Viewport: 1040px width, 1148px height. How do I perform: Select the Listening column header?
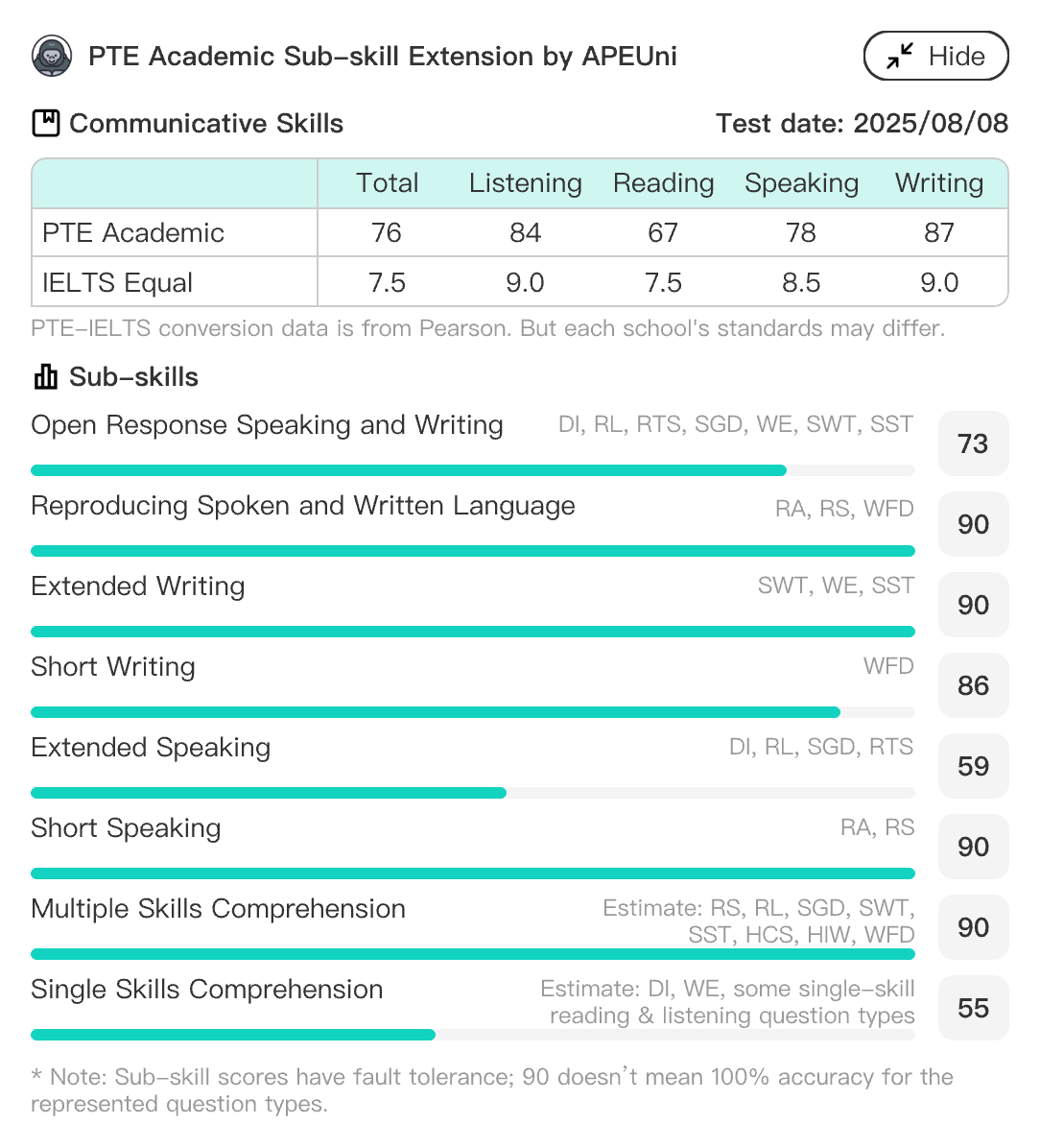(525, 182)
